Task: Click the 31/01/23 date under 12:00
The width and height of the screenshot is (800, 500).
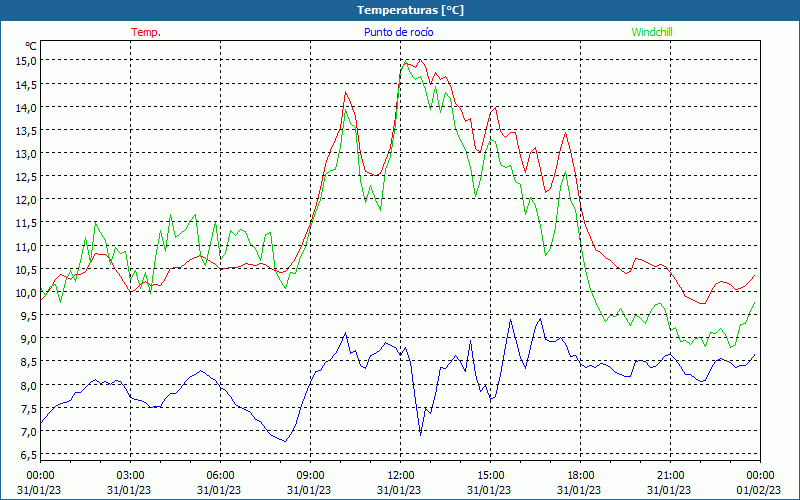Action: (x=399, y=490)
